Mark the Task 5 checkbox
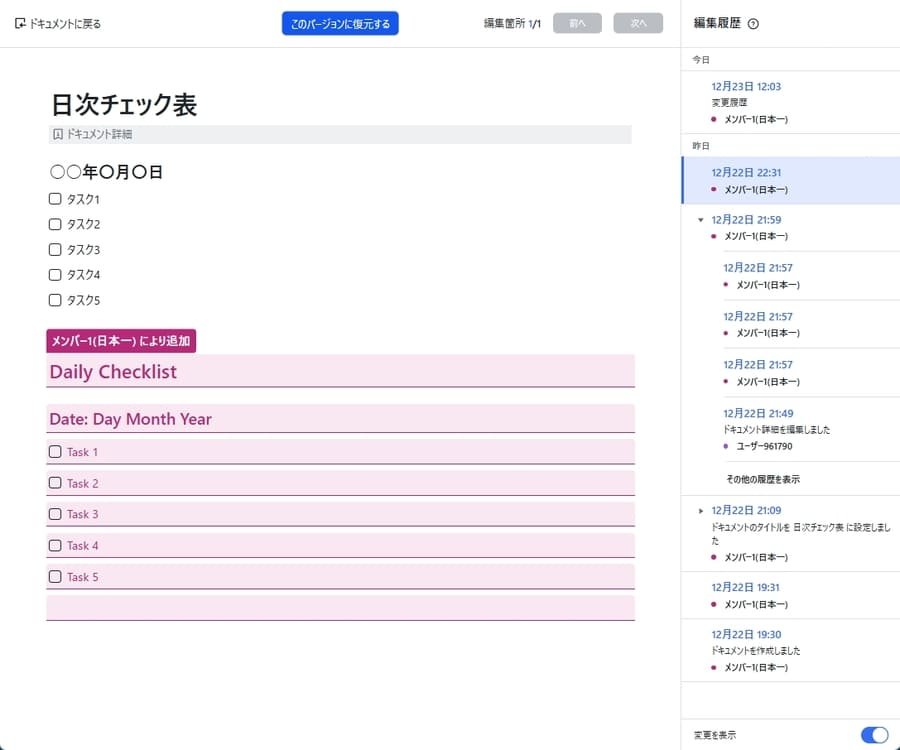Screen dimensions: 900x750 (55, 576)
